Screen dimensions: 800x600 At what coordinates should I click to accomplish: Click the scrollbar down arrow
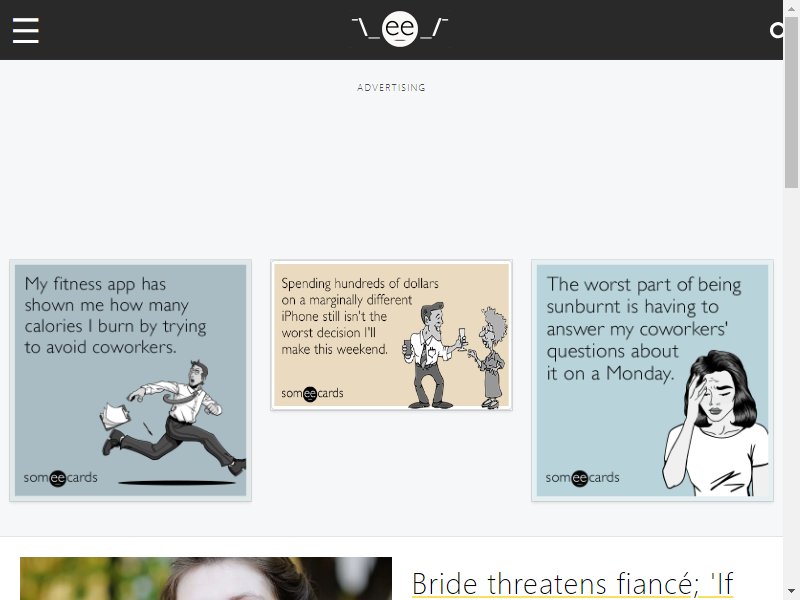(791, 592)
